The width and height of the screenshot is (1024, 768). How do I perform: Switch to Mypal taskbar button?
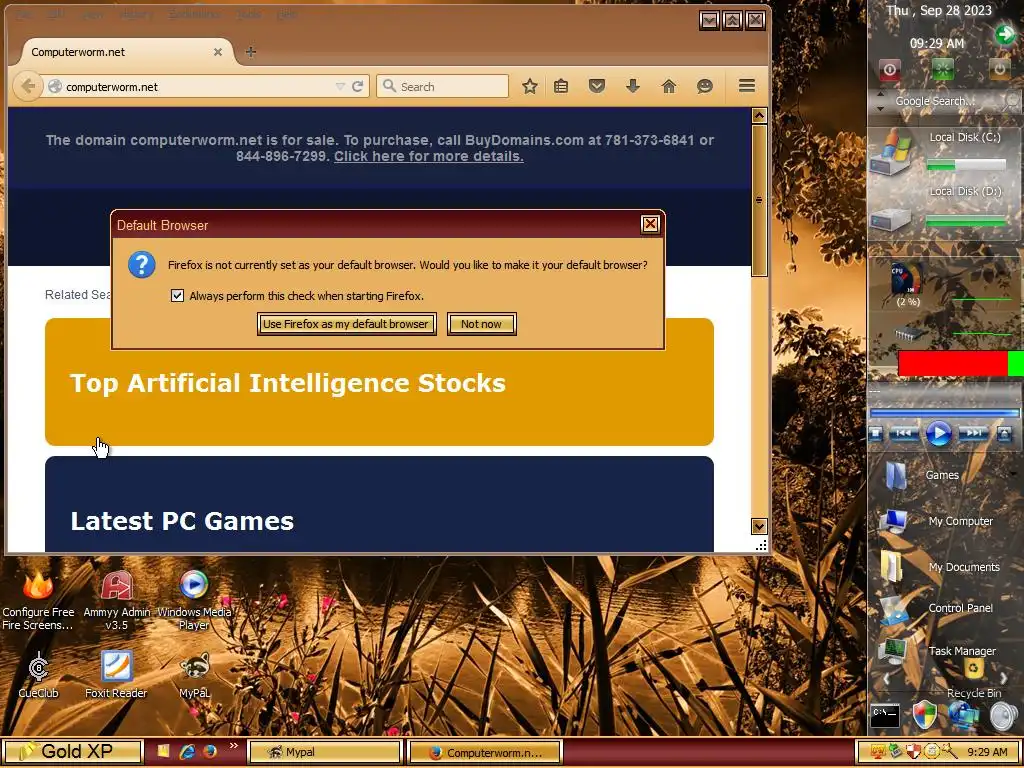pyautogui.click(x=325, y=752)
